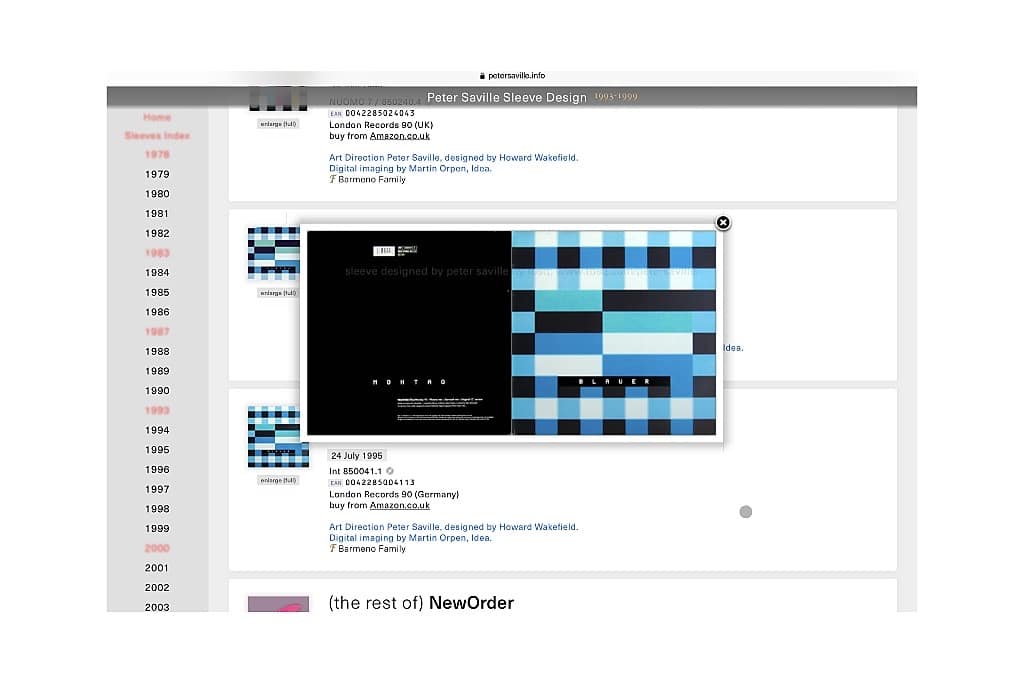
Task: Click the font icon beside Barmeno Family in UK entry
Action: (x=332, y=179)
